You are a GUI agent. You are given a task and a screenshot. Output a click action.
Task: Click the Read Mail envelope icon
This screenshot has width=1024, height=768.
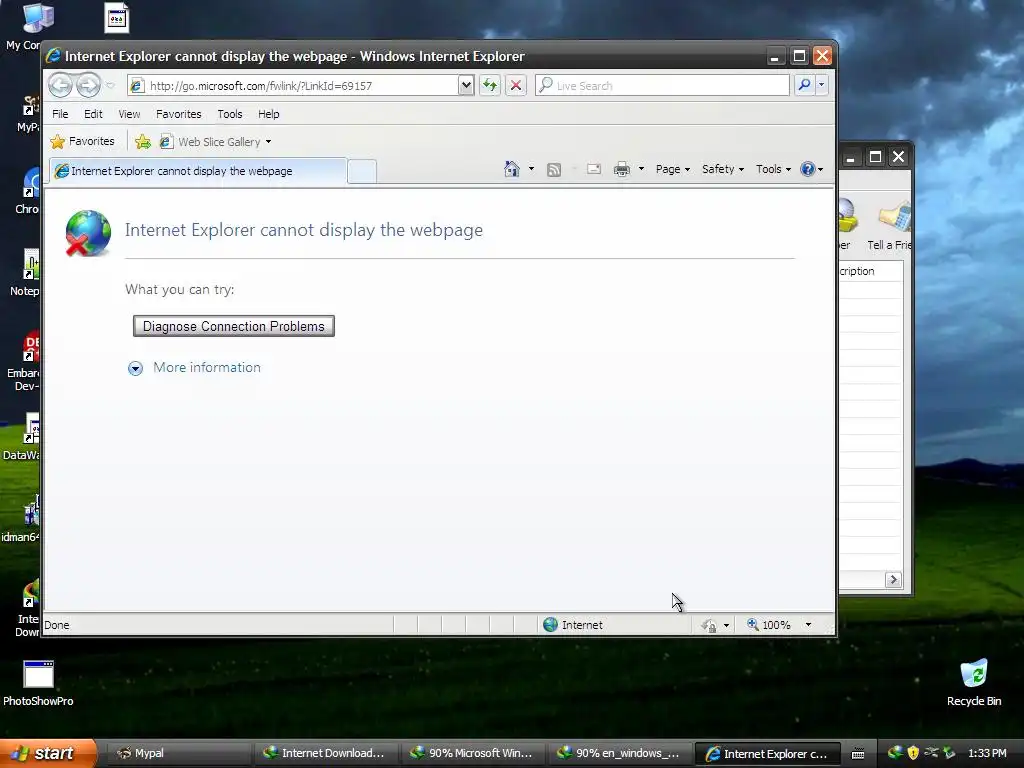point(594,169)
